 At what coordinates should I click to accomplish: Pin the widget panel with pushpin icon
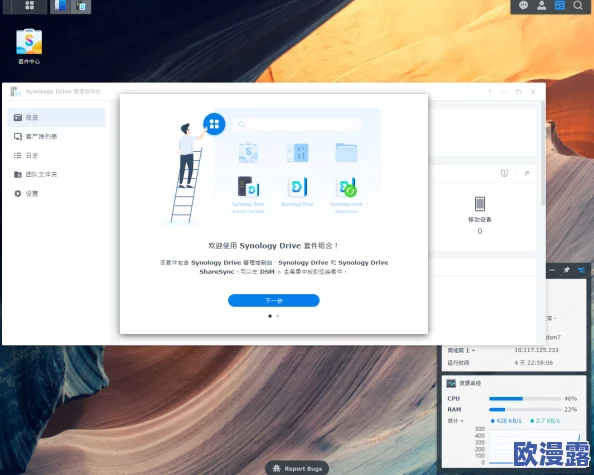coord(566,270)
